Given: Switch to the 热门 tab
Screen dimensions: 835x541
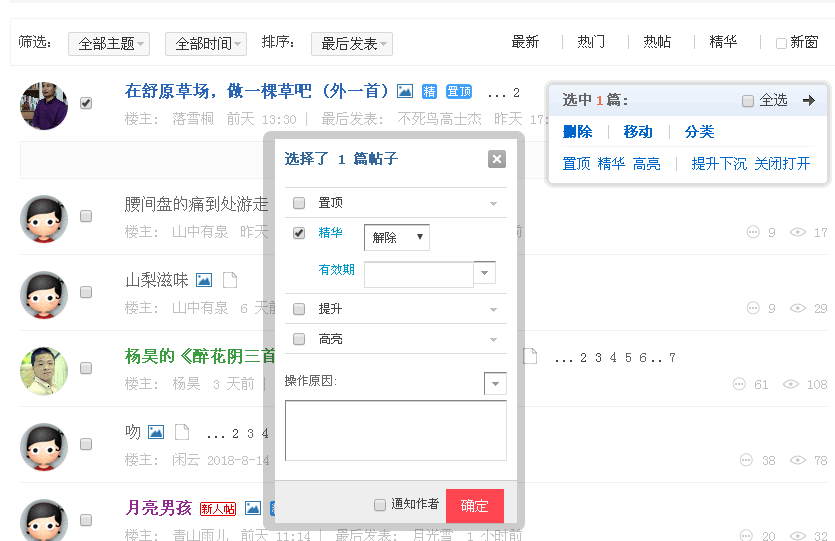Looking at the screenshot, I should (x=591, y=42).
